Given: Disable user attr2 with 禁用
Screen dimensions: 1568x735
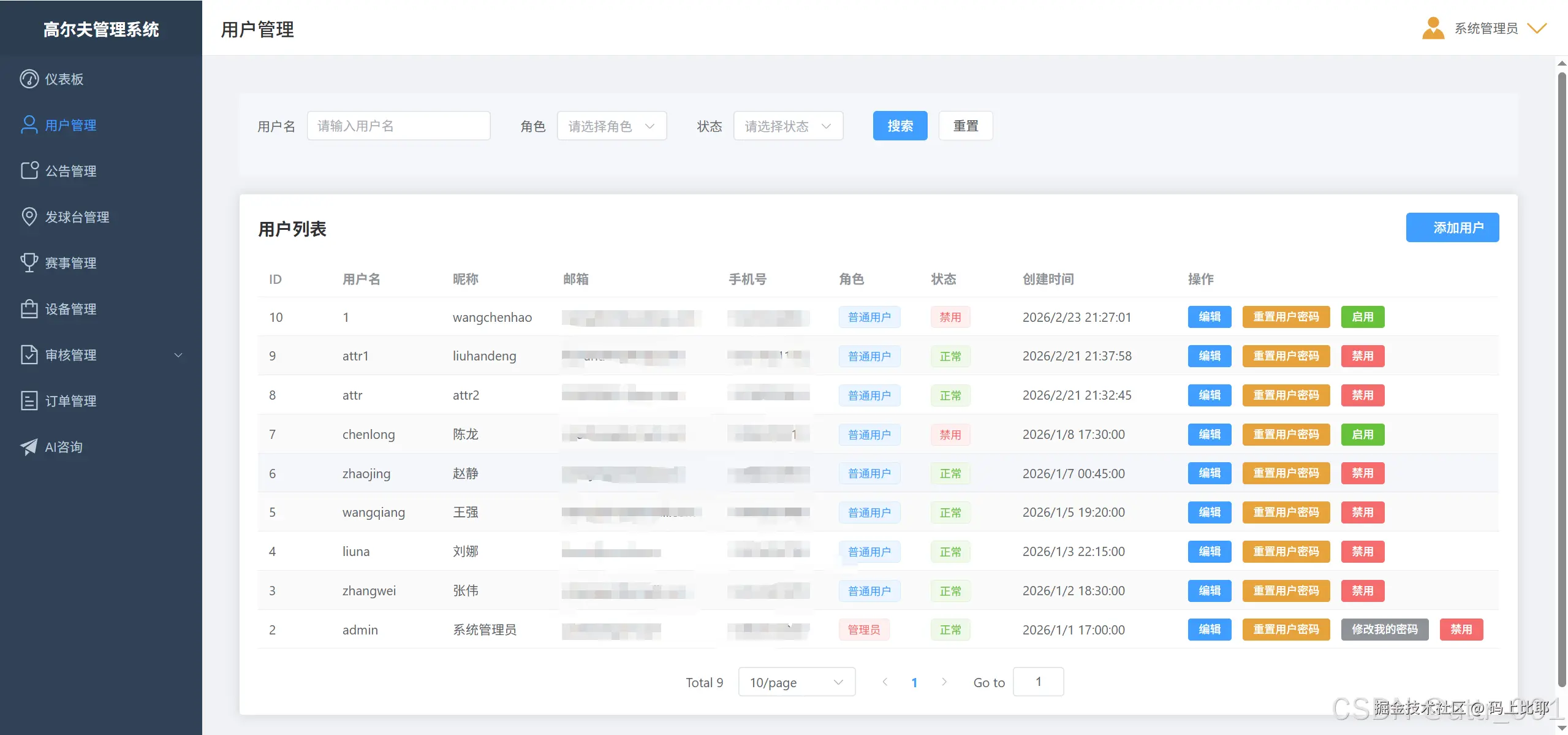Looking at the screenshot, I should (1363, 395).
